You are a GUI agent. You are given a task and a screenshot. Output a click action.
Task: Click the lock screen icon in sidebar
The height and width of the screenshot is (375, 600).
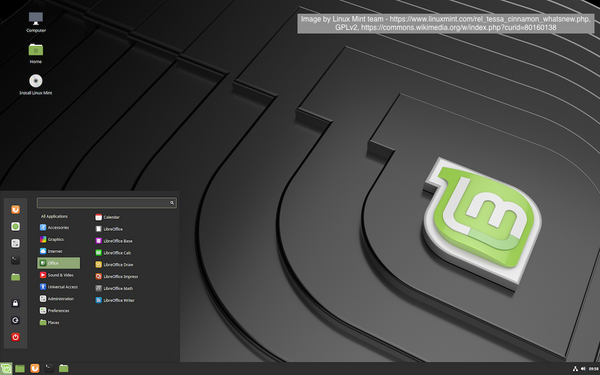click(x=15, y=303)
